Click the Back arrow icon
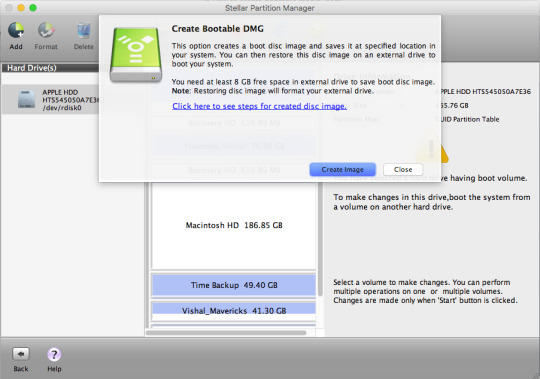Viewport: 540px width, 379px height. 21,354
